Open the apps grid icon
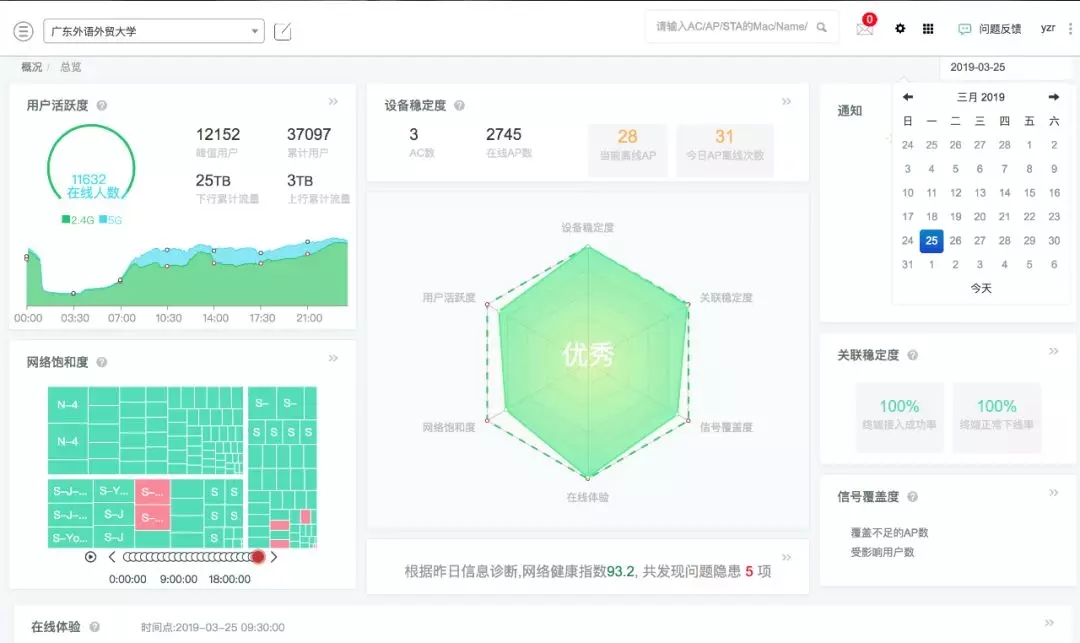Screen dimensions: 1080x643 click(928, 29)
